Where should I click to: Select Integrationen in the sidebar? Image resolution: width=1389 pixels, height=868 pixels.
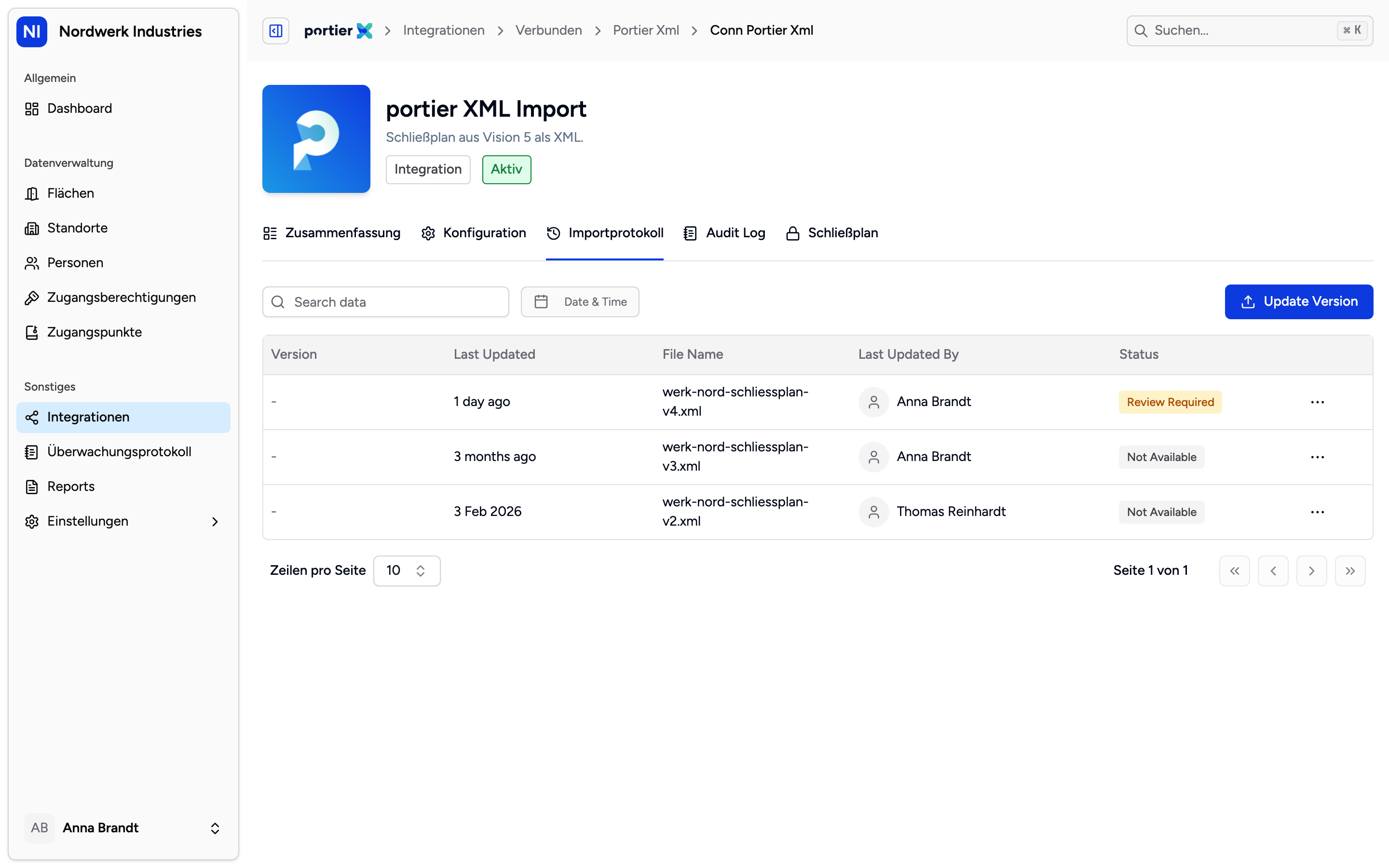[x=123, y=417]
